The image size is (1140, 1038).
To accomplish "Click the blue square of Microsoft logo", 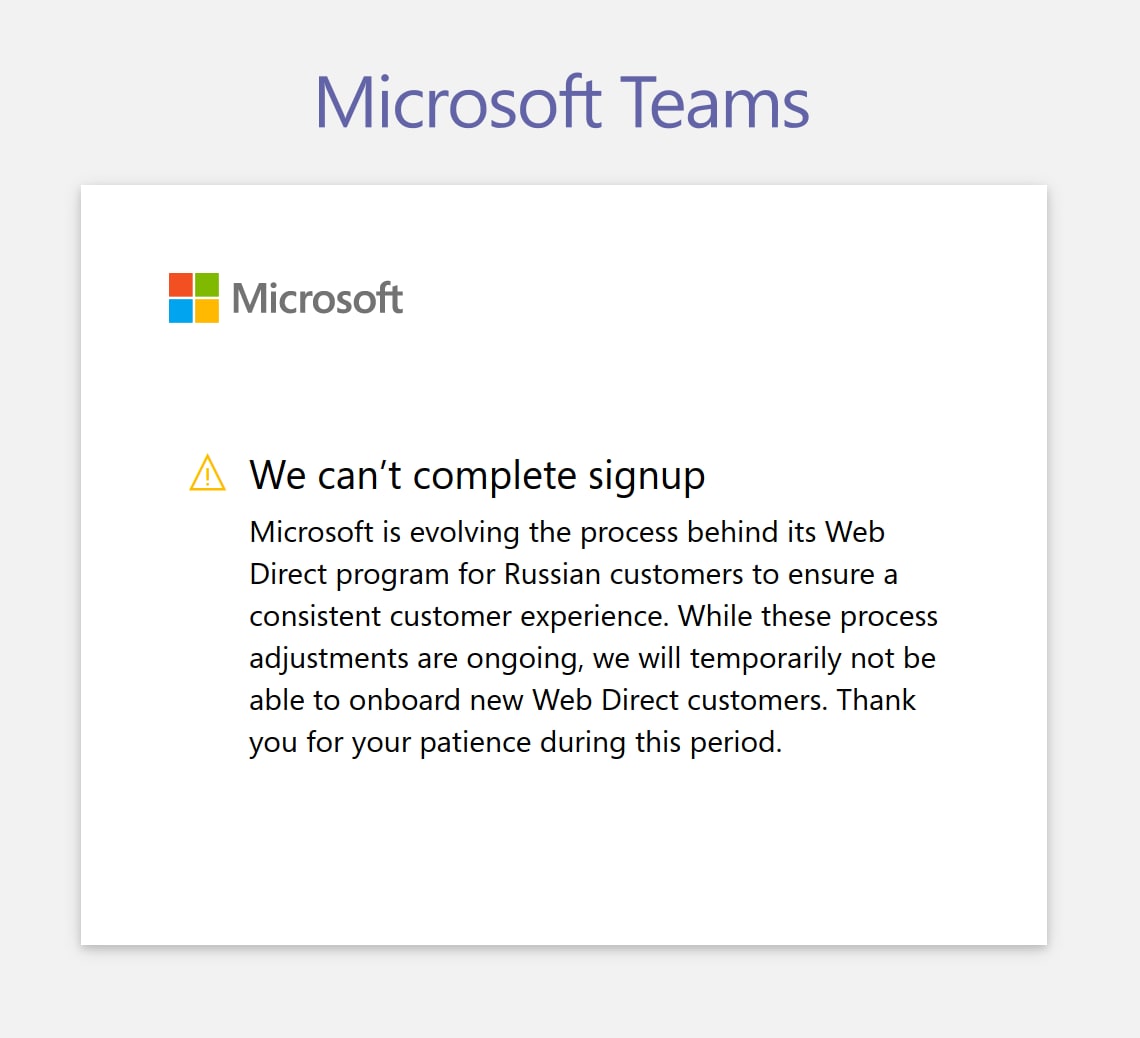I will click(180, 311).
